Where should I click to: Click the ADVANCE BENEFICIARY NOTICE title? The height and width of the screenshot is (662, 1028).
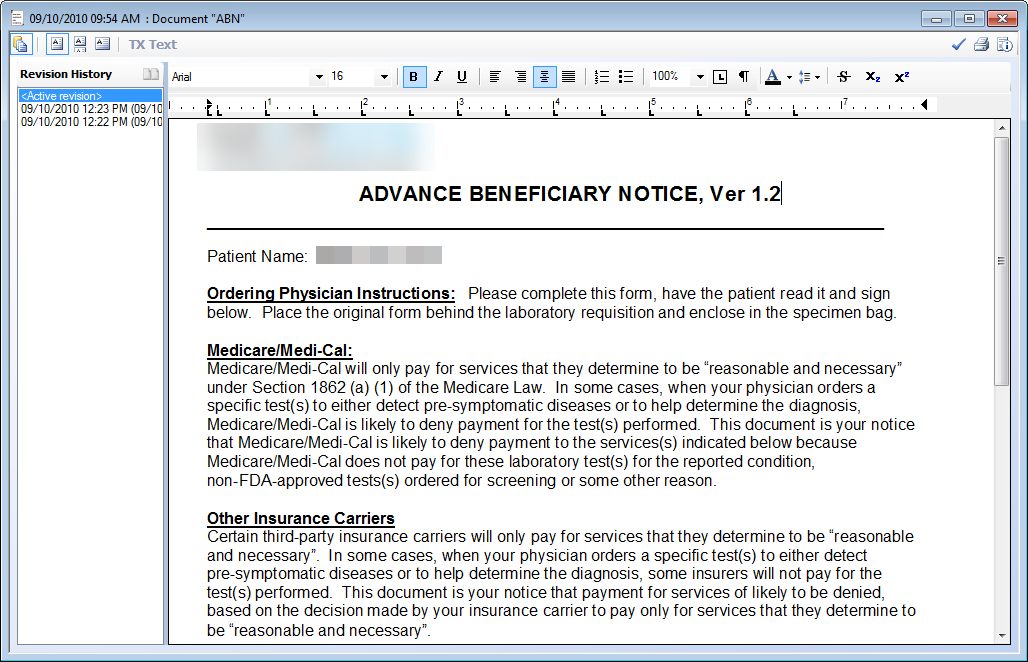pyautogui.click(x=570, y=194)
